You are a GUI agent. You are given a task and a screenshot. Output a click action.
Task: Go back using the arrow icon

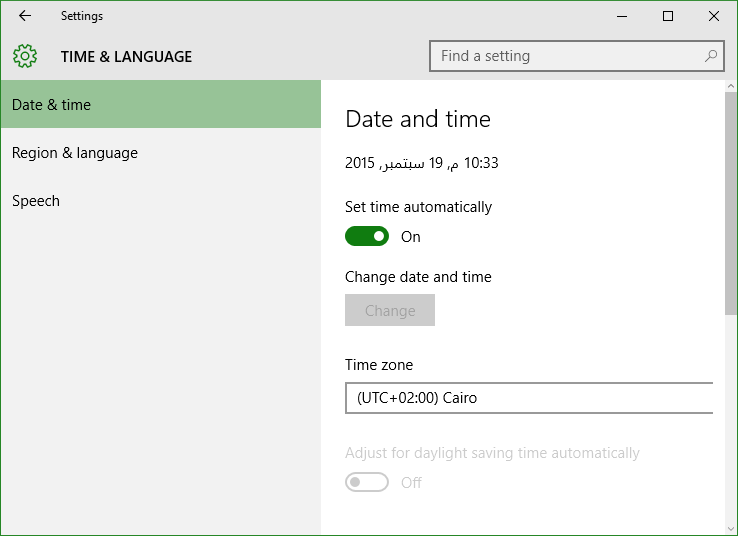point(24,16)
